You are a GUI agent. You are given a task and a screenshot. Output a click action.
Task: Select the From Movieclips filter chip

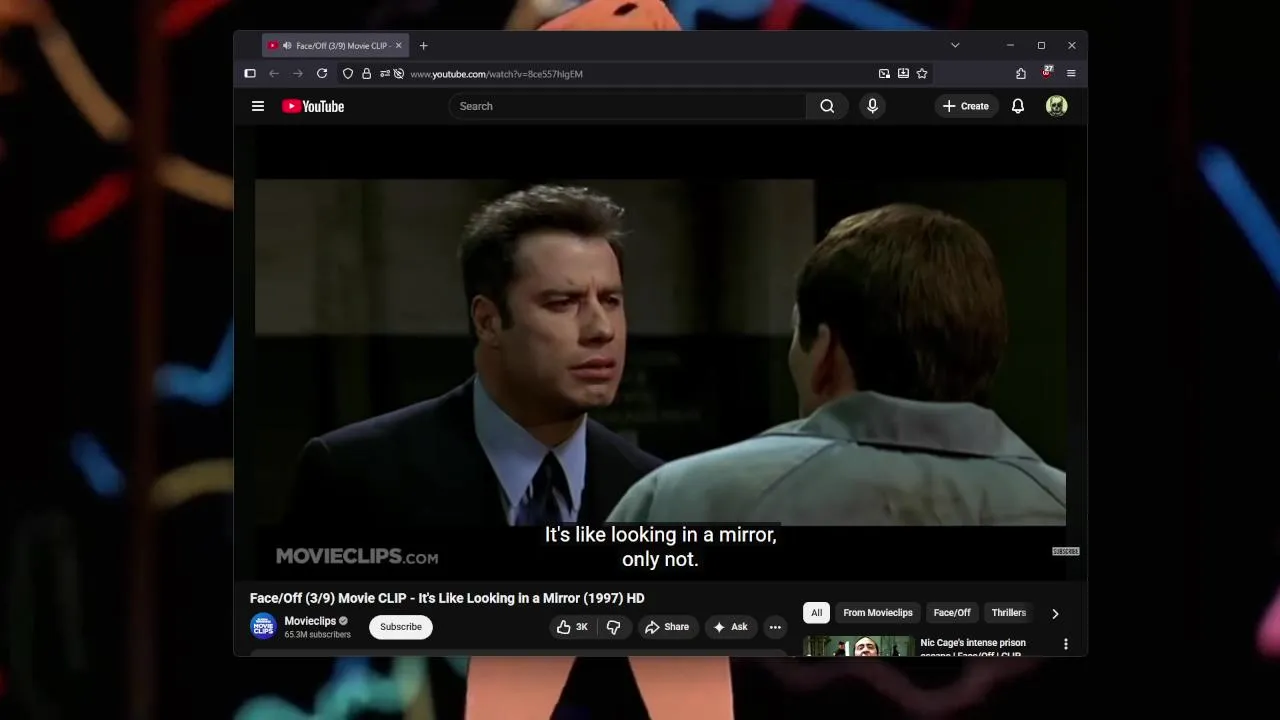pos(878,613)
